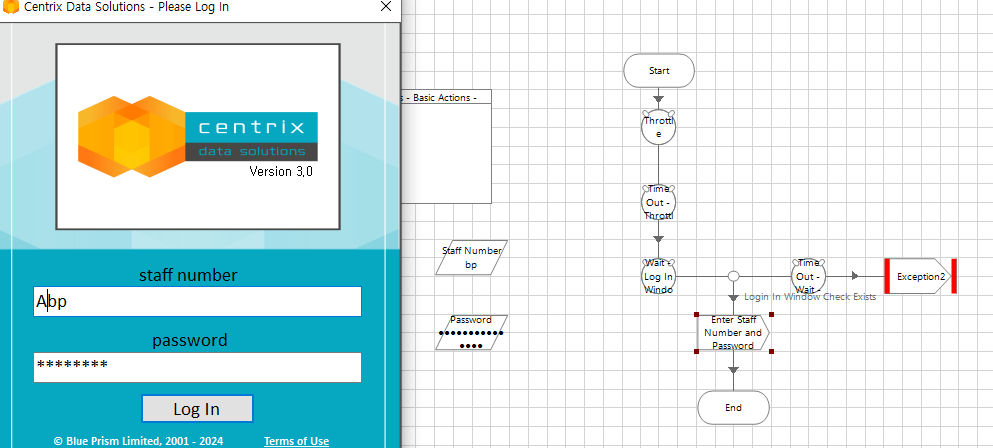Close the Centrix login window
993x448 pixels.
pos(385,7)
